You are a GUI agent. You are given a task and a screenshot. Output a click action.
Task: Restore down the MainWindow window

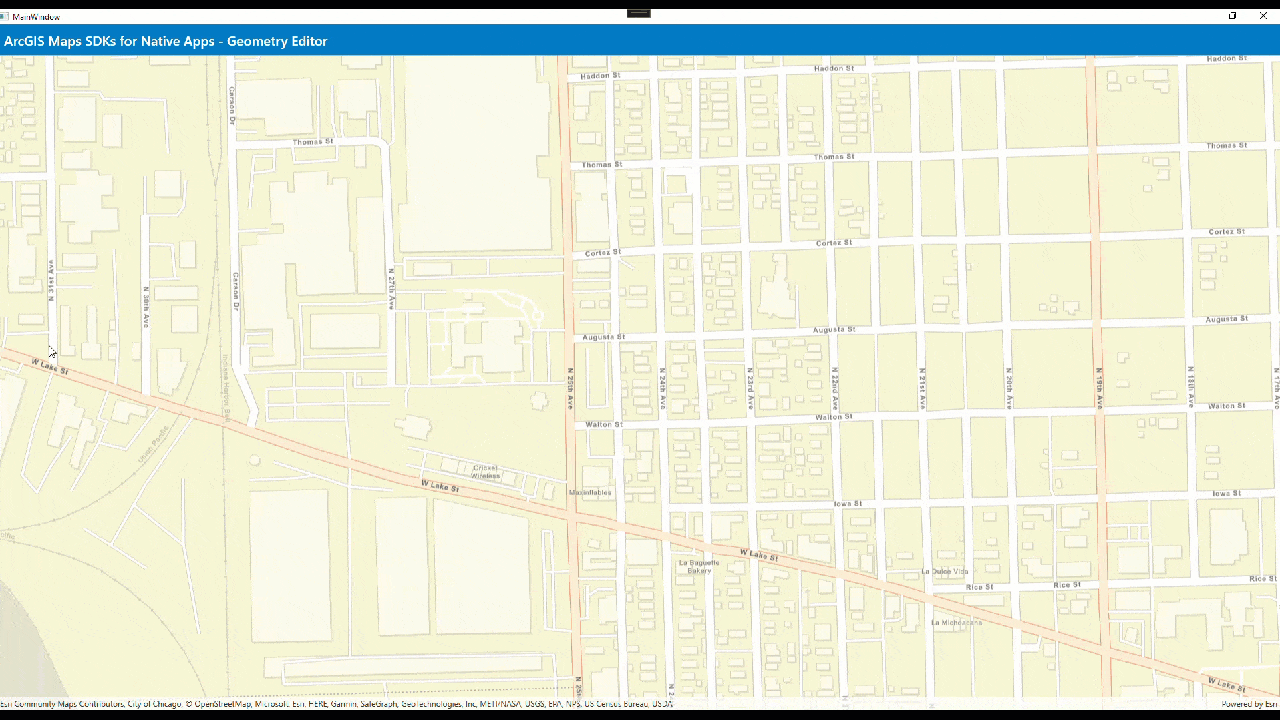tap(1232, 16)
